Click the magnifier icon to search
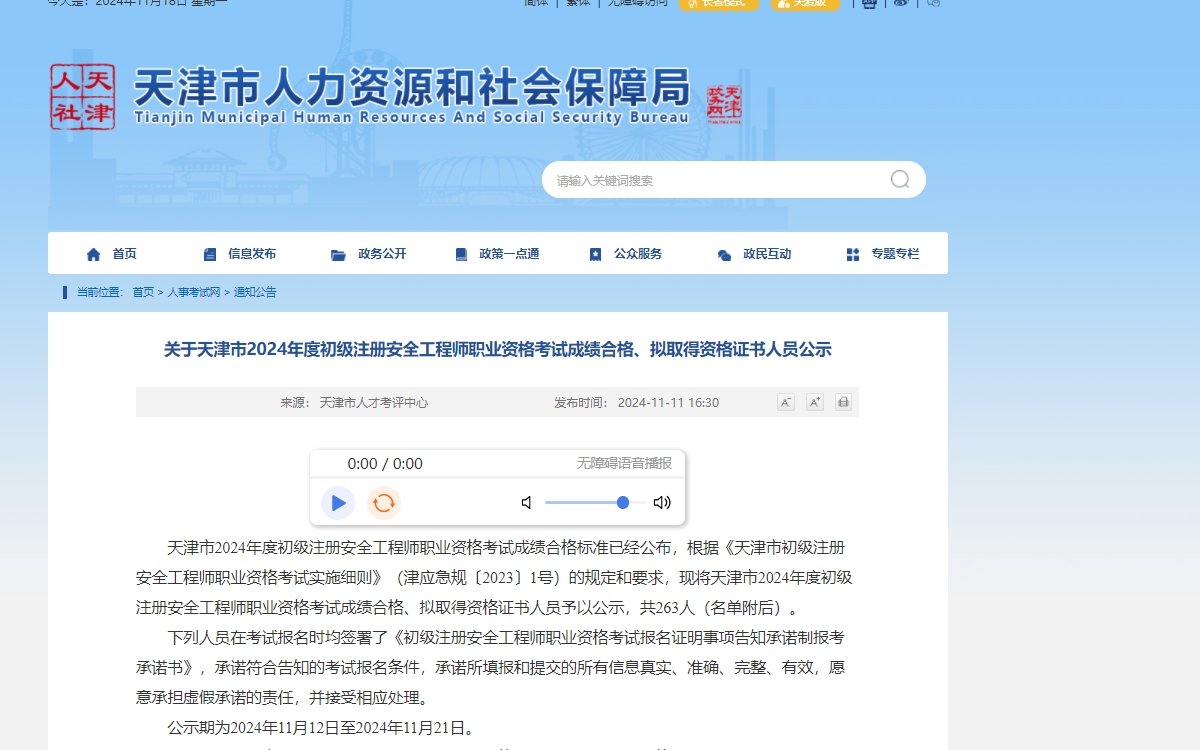 [x=899, y=179]
